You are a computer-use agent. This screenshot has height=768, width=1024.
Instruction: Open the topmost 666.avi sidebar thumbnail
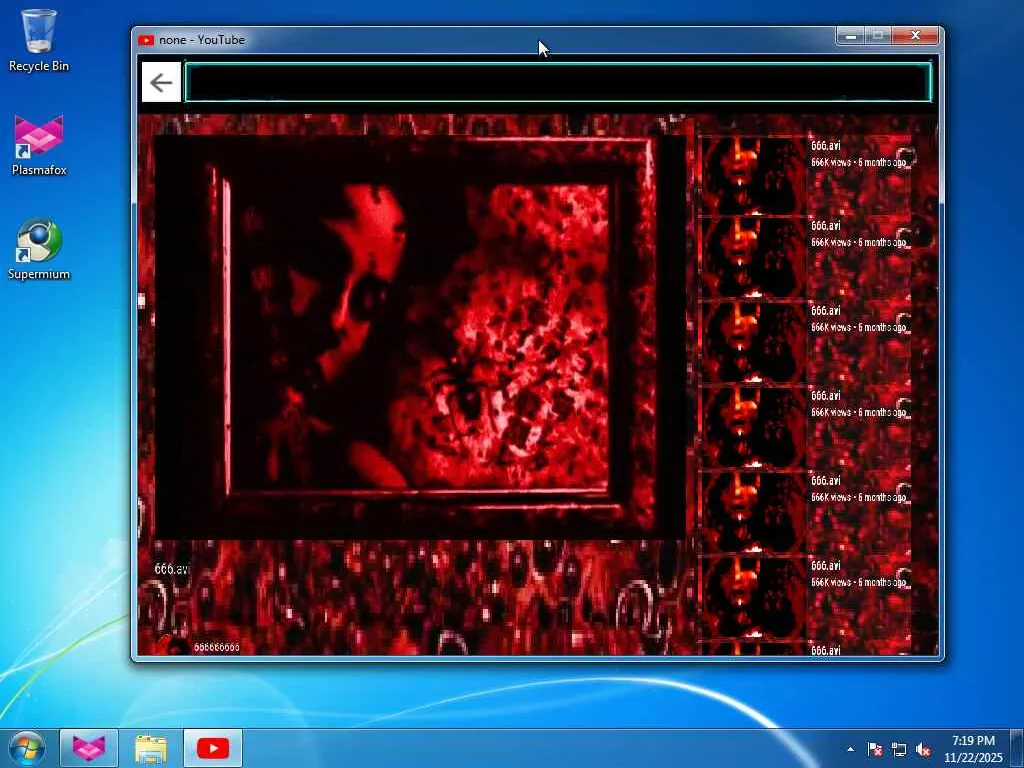(753, 175)
